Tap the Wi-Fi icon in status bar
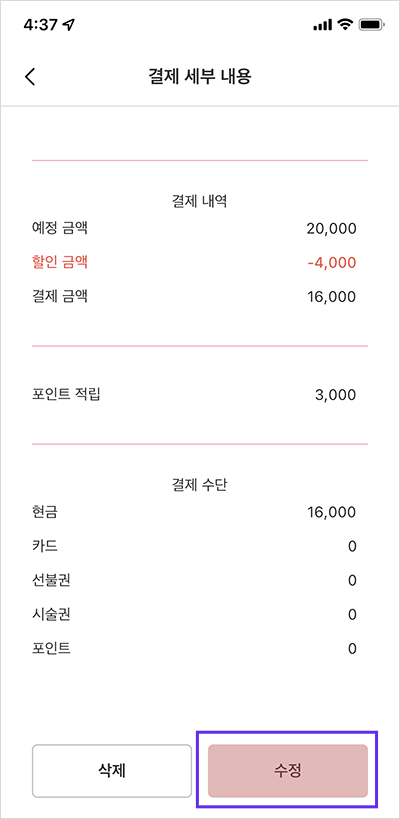Viewport: 400px width, 819px height. click(x=344, y=25)
